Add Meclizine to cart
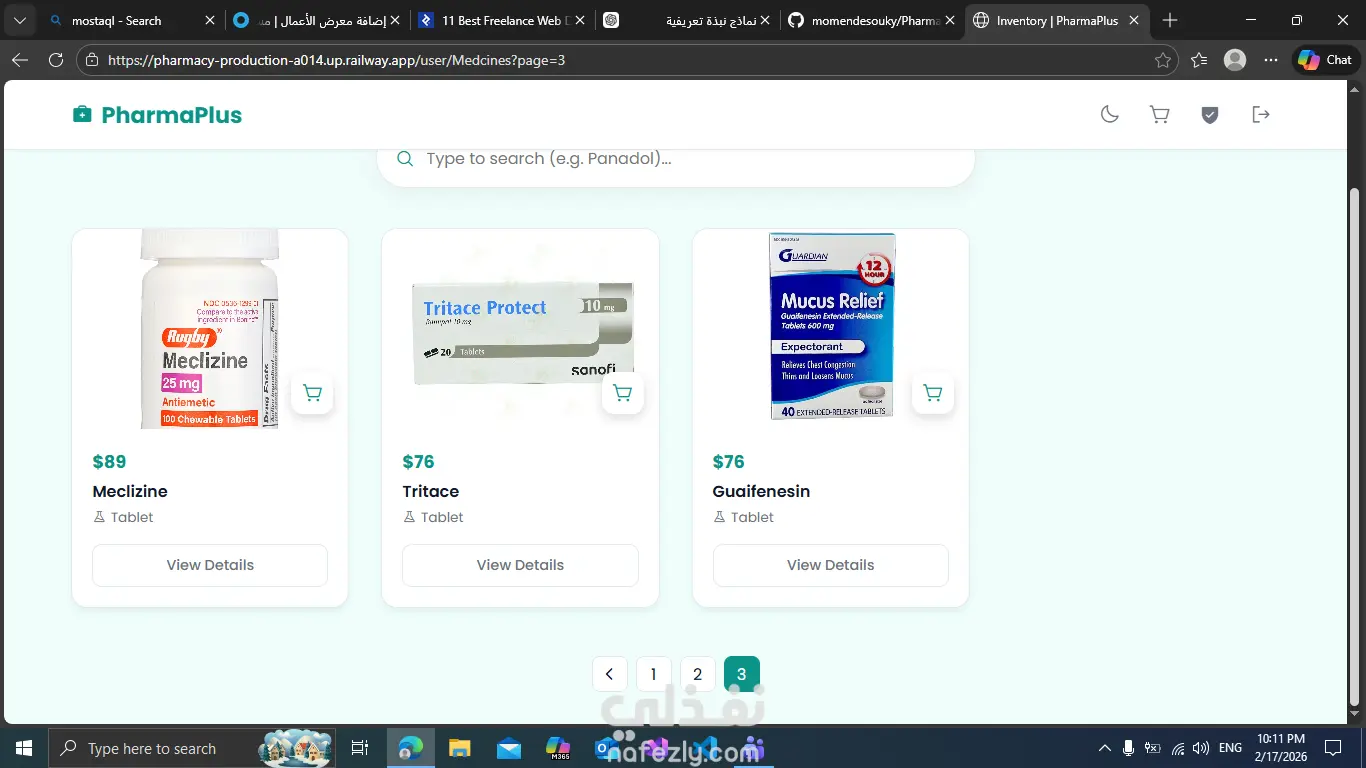 click(x=312, y=393)
